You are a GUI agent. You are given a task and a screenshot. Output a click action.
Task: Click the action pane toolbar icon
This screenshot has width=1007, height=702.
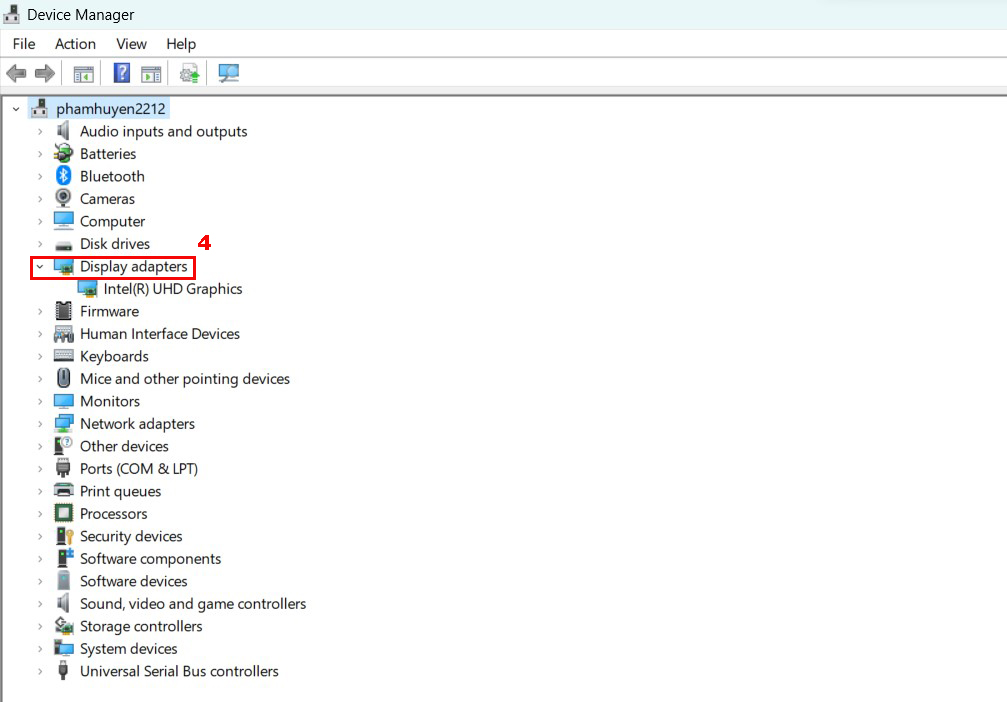coord(152,74)
